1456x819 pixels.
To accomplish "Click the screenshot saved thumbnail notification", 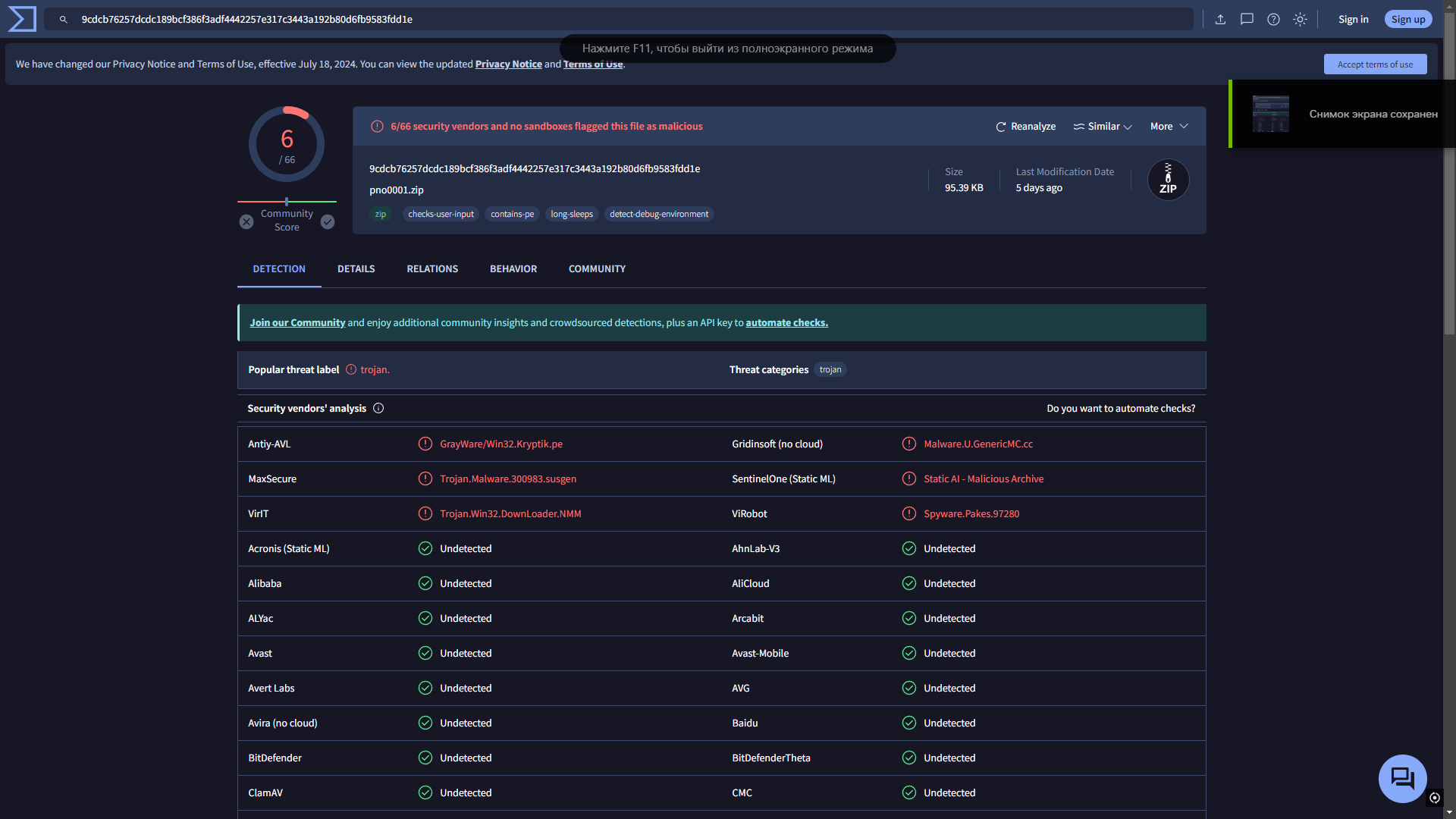I will (1270, 115).
